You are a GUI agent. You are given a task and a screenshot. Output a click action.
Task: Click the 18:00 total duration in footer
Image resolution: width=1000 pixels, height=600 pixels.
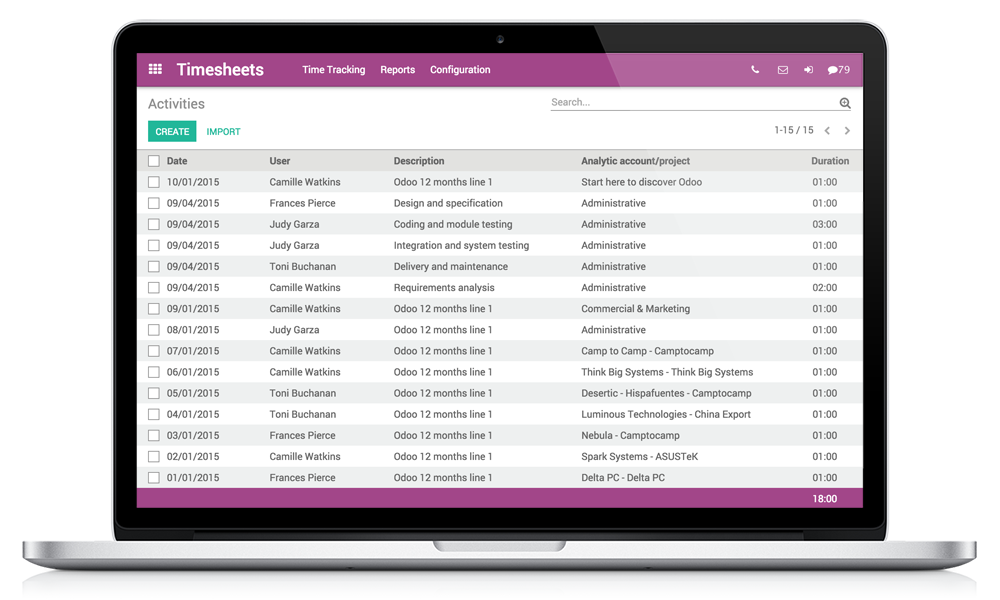(825, 499)
